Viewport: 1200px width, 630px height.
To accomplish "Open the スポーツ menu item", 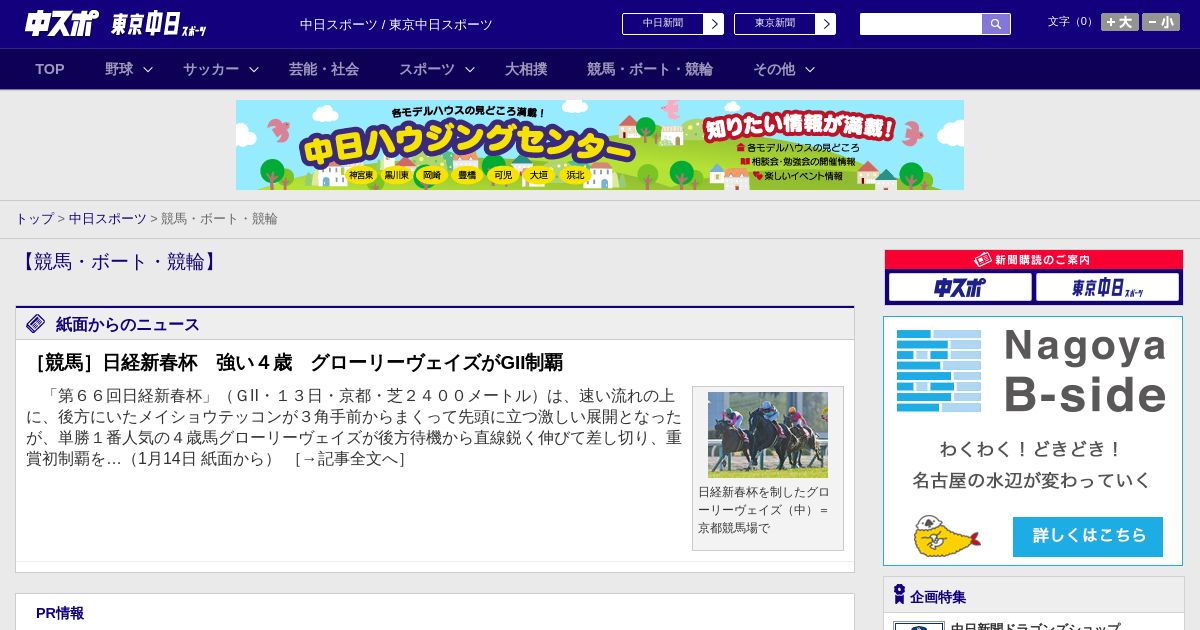I will [427, 69].
